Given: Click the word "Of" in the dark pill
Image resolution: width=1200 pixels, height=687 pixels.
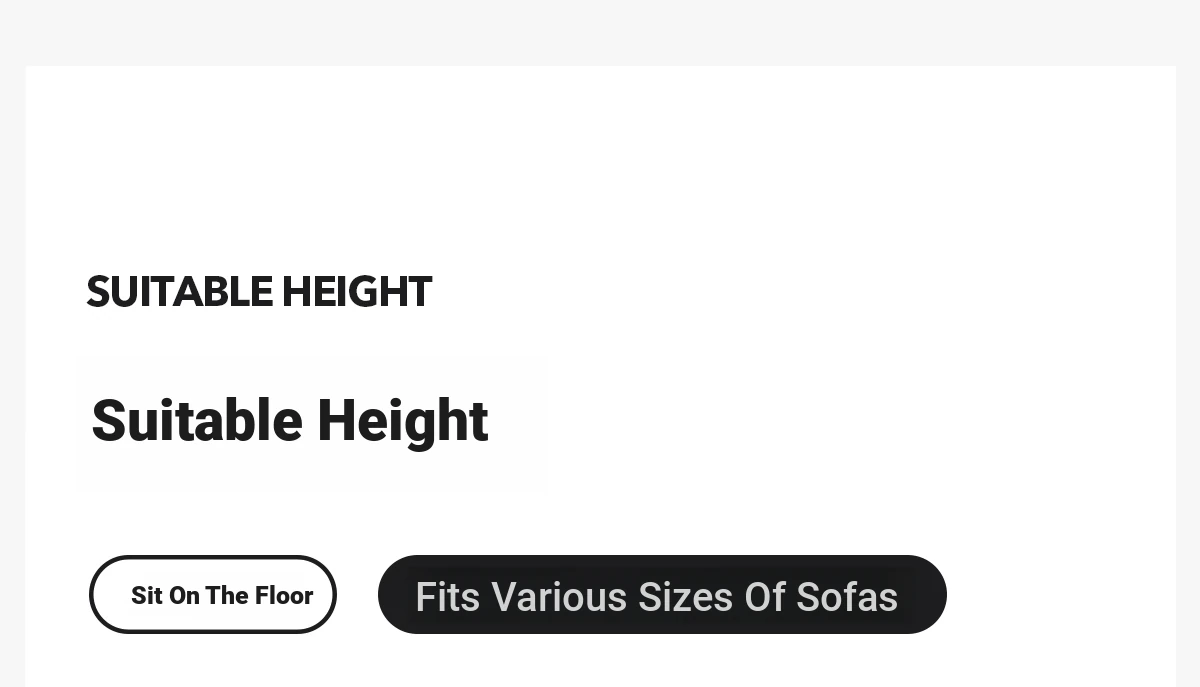Looking at the screenshot, I should 765,597.
